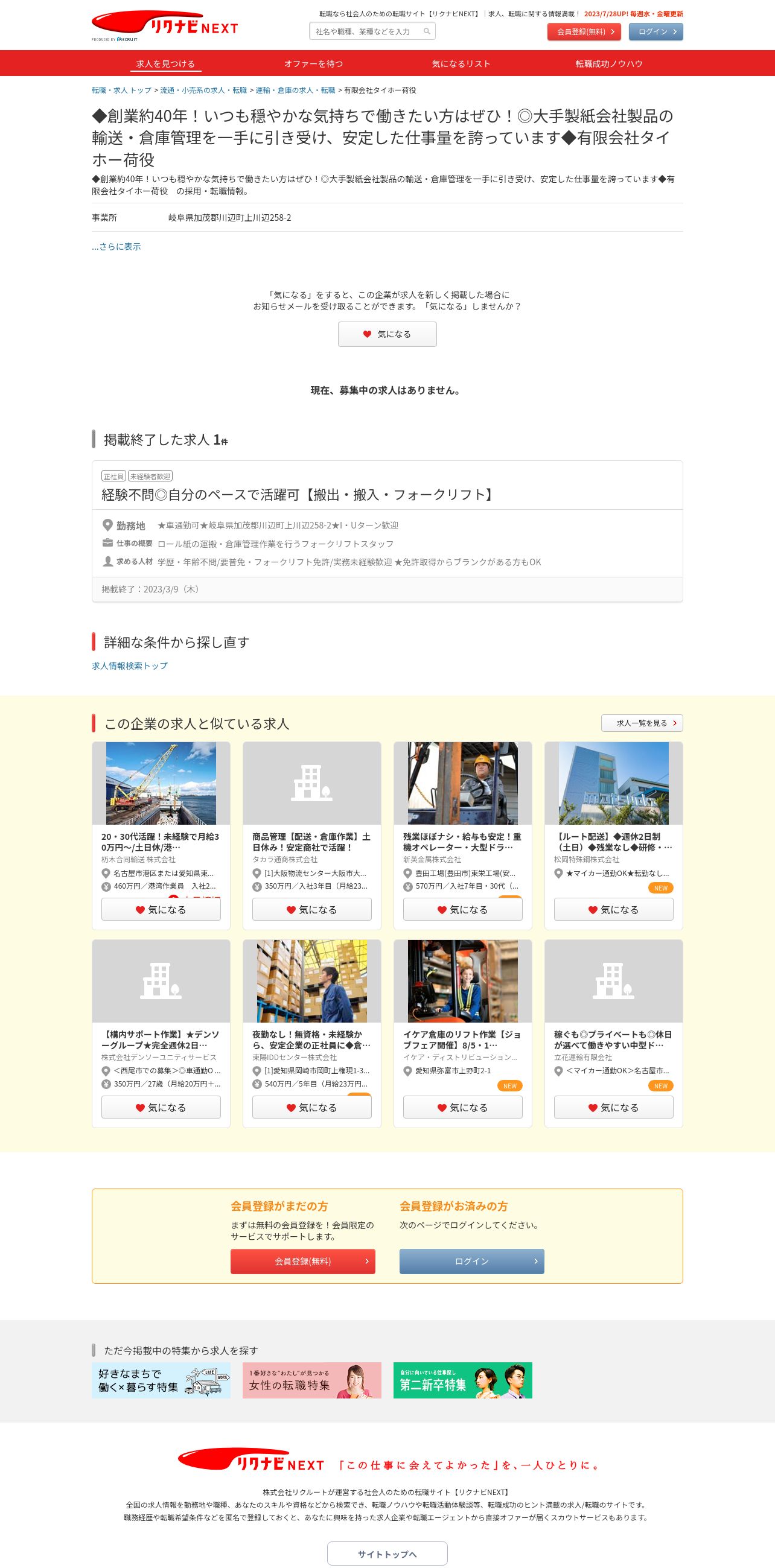
Task: Click the address 岐阜県加茂郡川辺町上川辺258-2 text
Action: pos(229,217)
